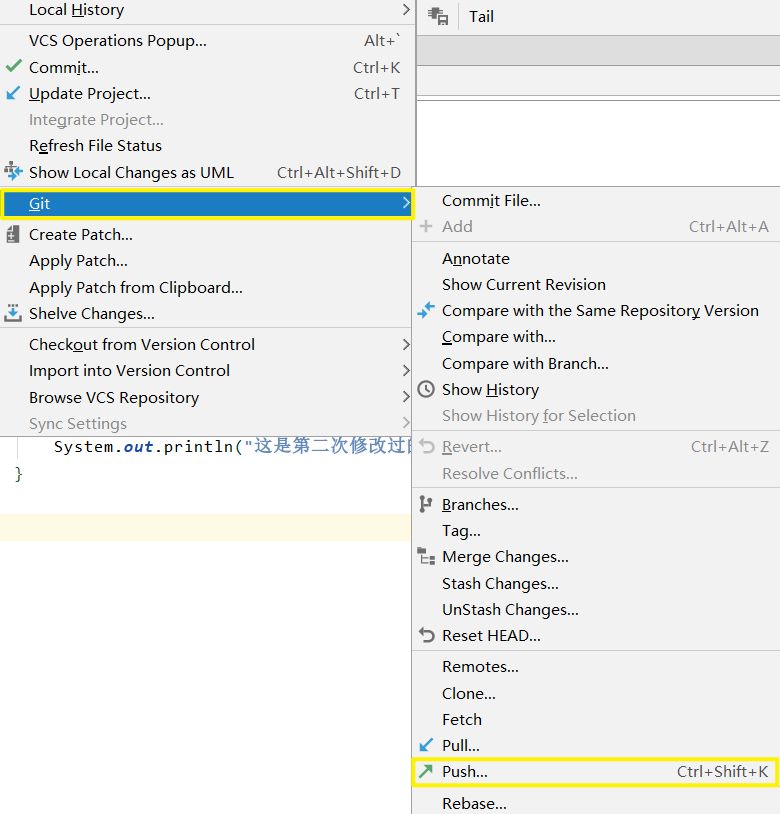780x814 pixels.
Task: Click the Branches icon in Git submenu
Action: (x=426, y=505)
